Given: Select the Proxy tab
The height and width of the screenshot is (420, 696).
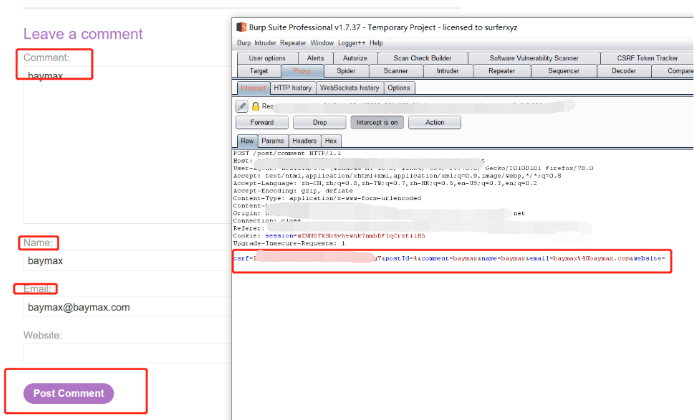Looking at the screenshot, I should [x=302, y=71].
